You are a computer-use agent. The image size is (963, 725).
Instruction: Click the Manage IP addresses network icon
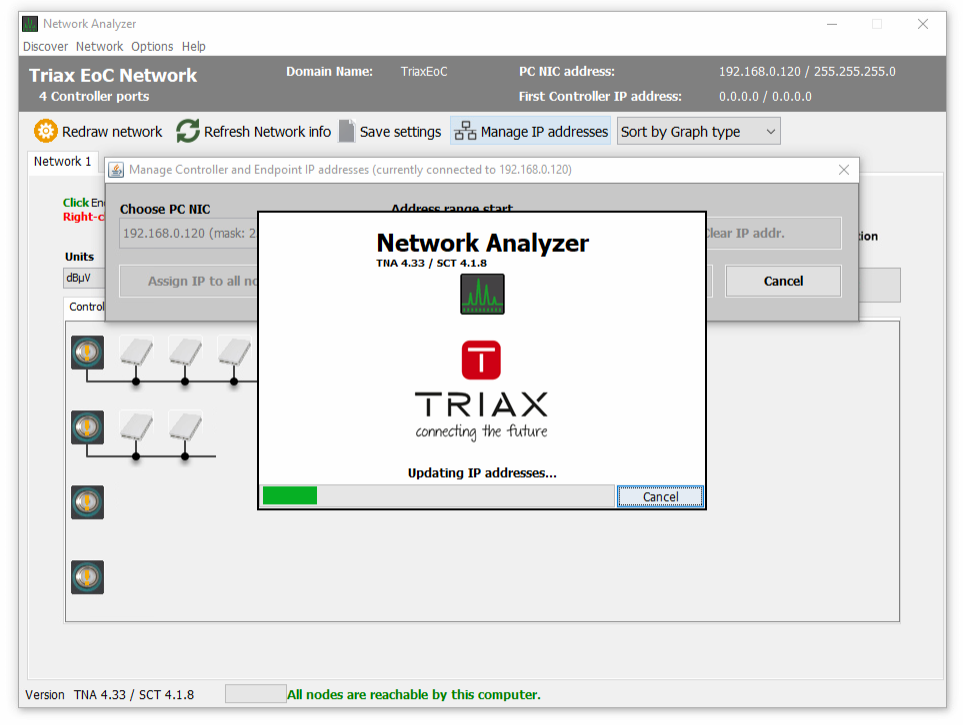pyautogui.click(x=465, y=131)
